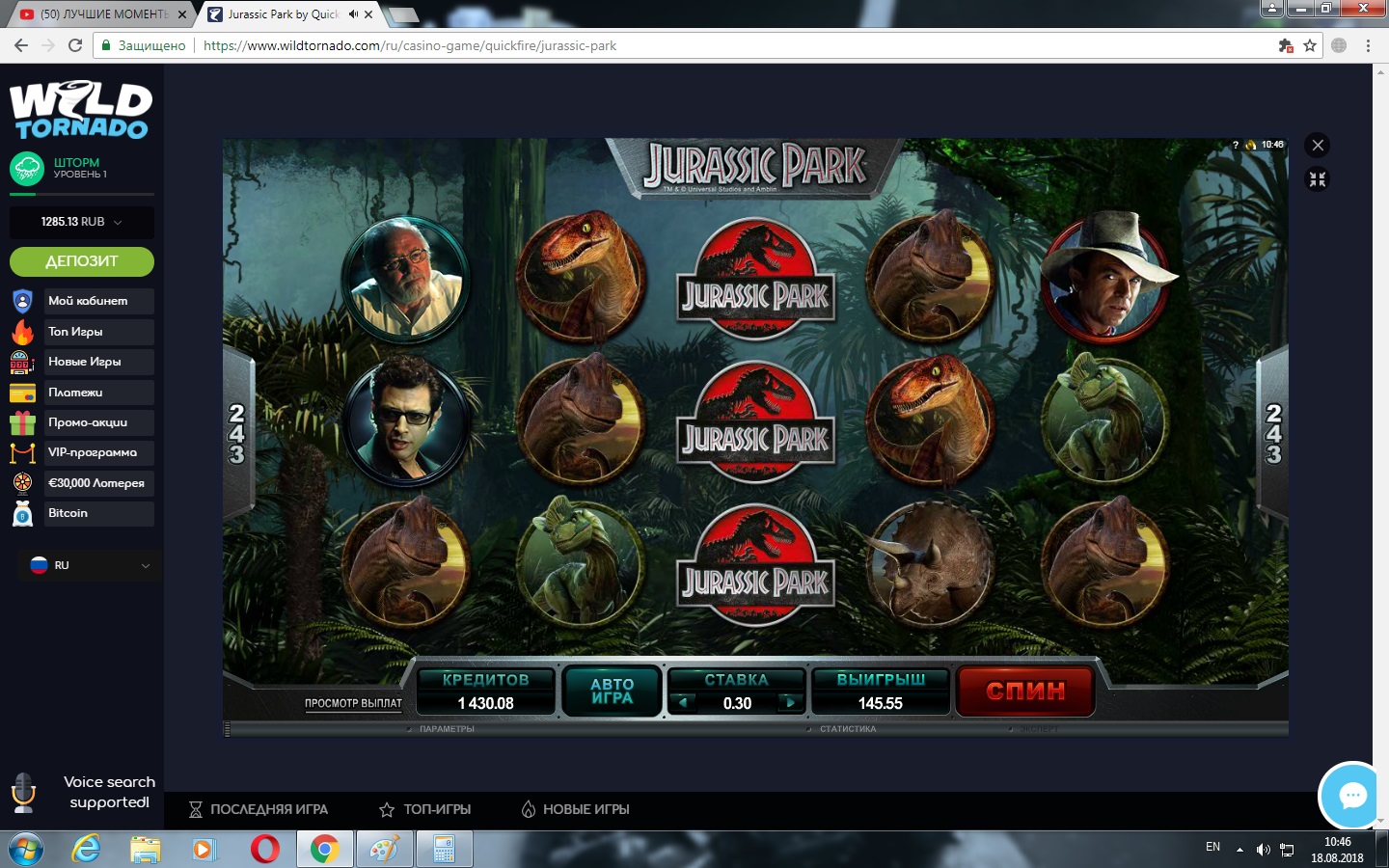Open the 1285.13 RUB balance dropdown
The width and height of the screenshot is (1389, 868).
click(82, 222)
